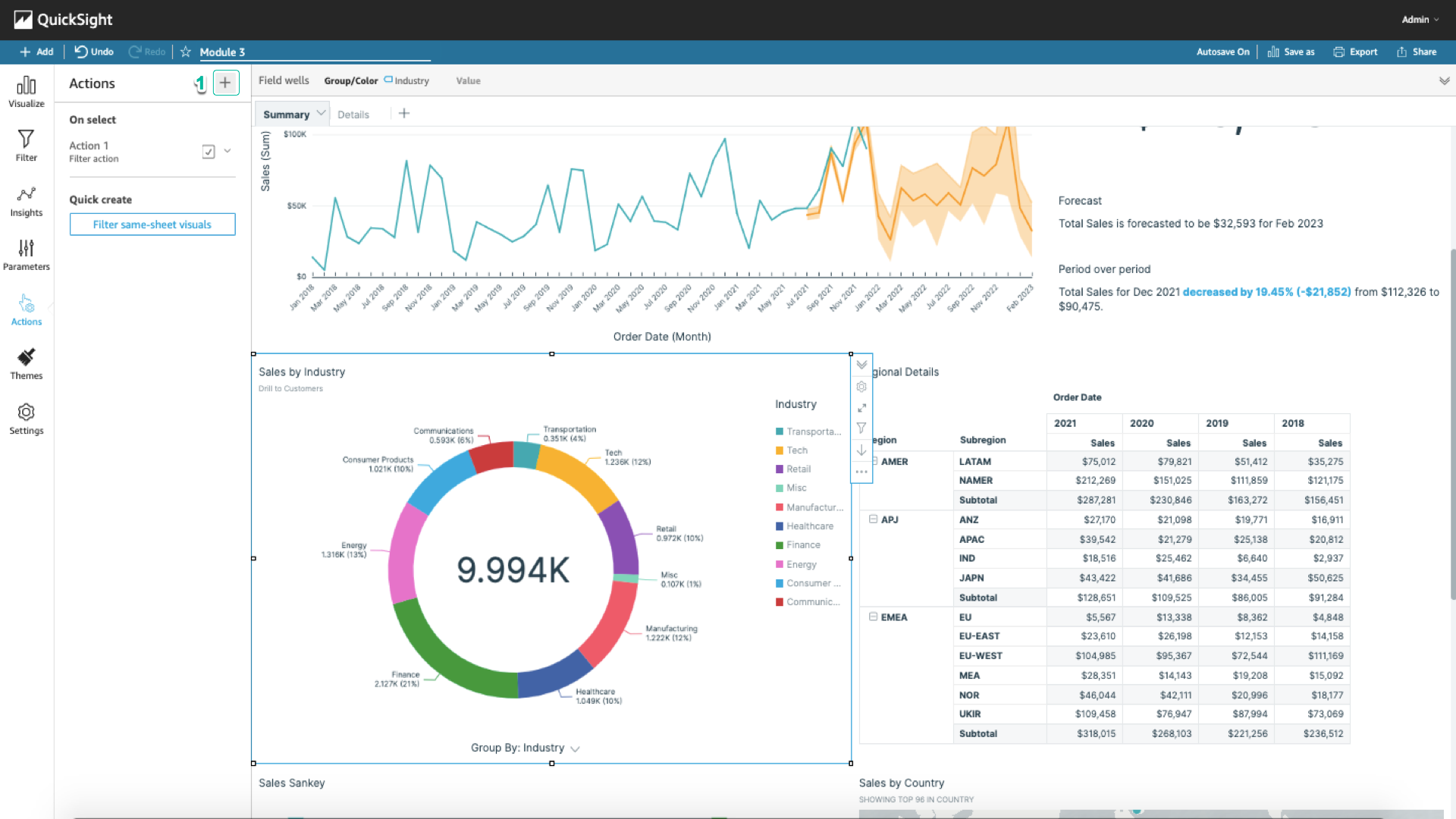This screenshot has width=1456, height=819.
Task: Click the Value field well
Action: click(x=468, y=80)
